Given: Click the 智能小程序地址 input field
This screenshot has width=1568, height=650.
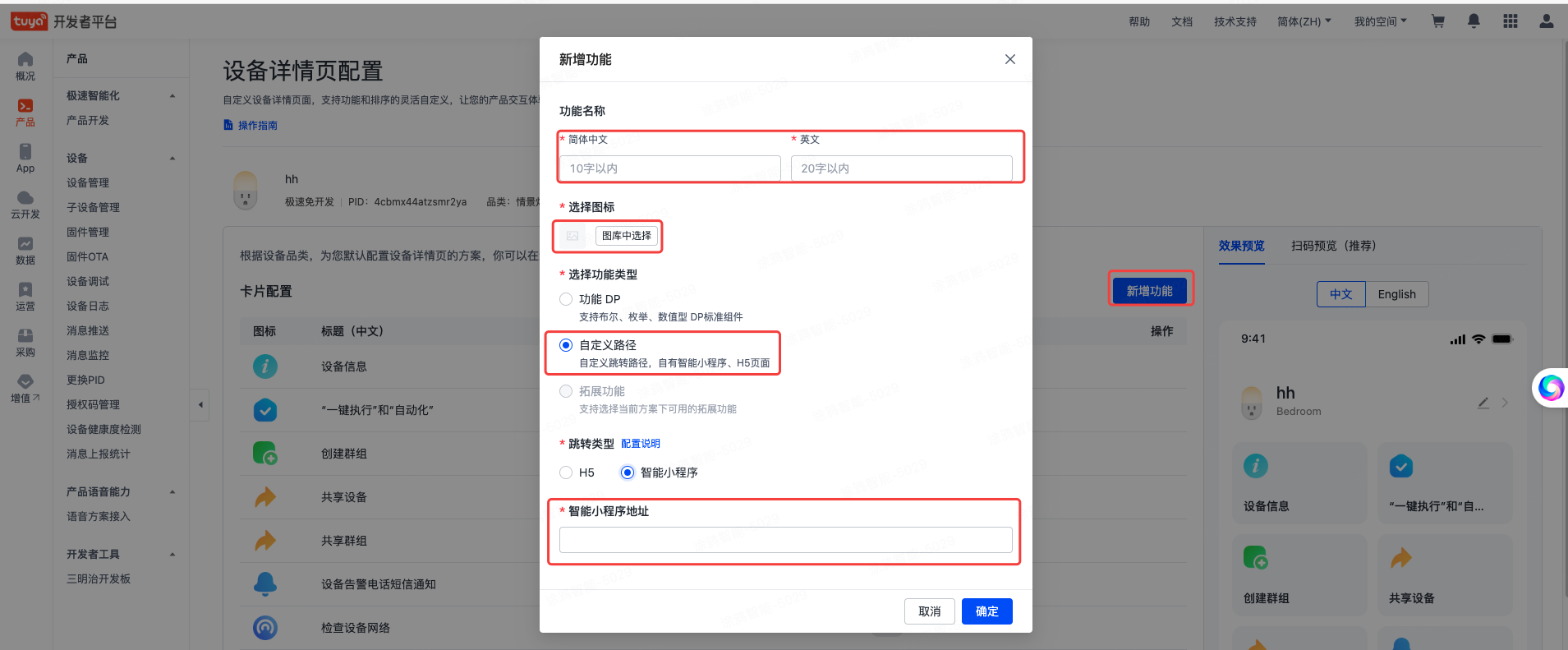Looking at the screenshot, I should click(x=786, y=540).
